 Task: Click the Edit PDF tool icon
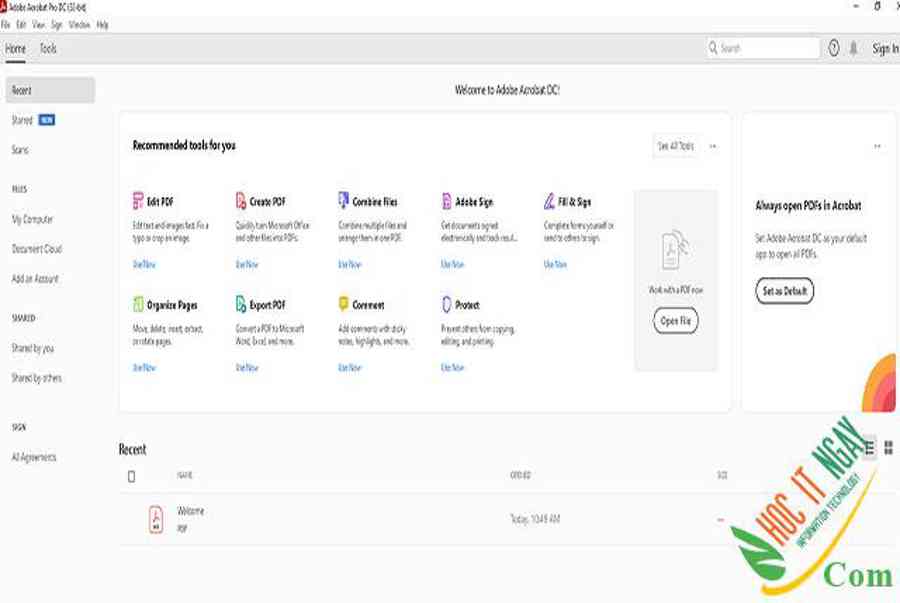tap(138, 201)
